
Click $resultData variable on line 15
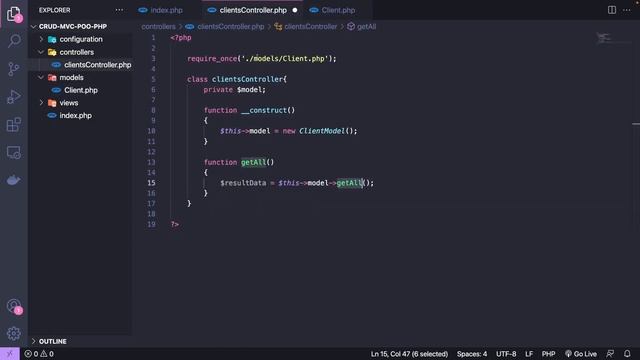[243, 183]
